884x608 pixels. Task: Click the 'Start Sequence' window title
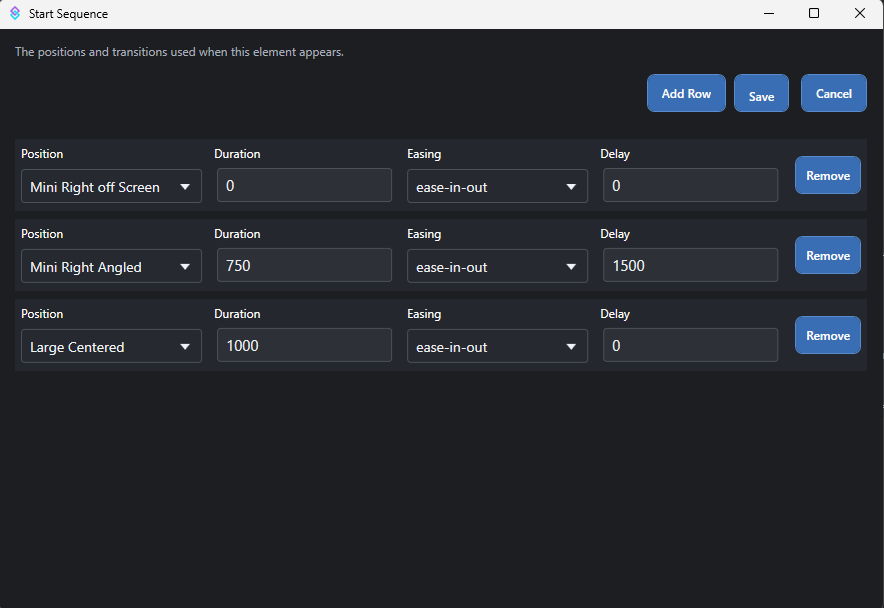[x=68, y=14]
